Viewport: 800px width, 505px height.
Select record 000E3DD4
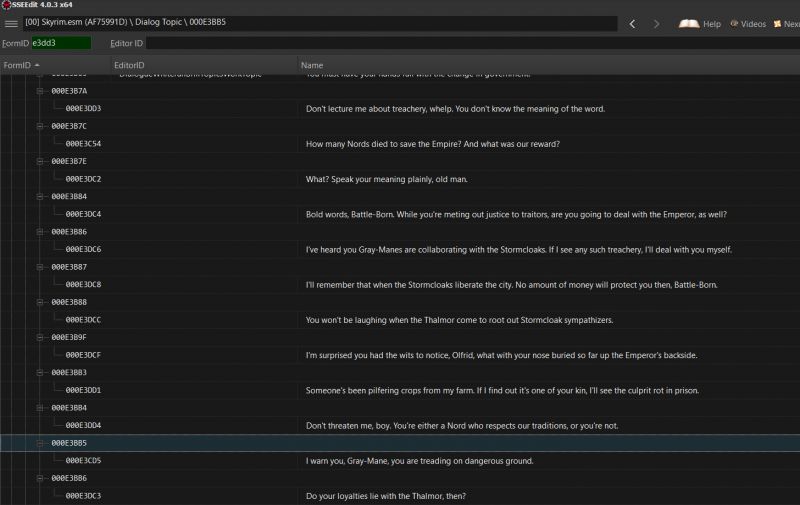tap(83, 425)
